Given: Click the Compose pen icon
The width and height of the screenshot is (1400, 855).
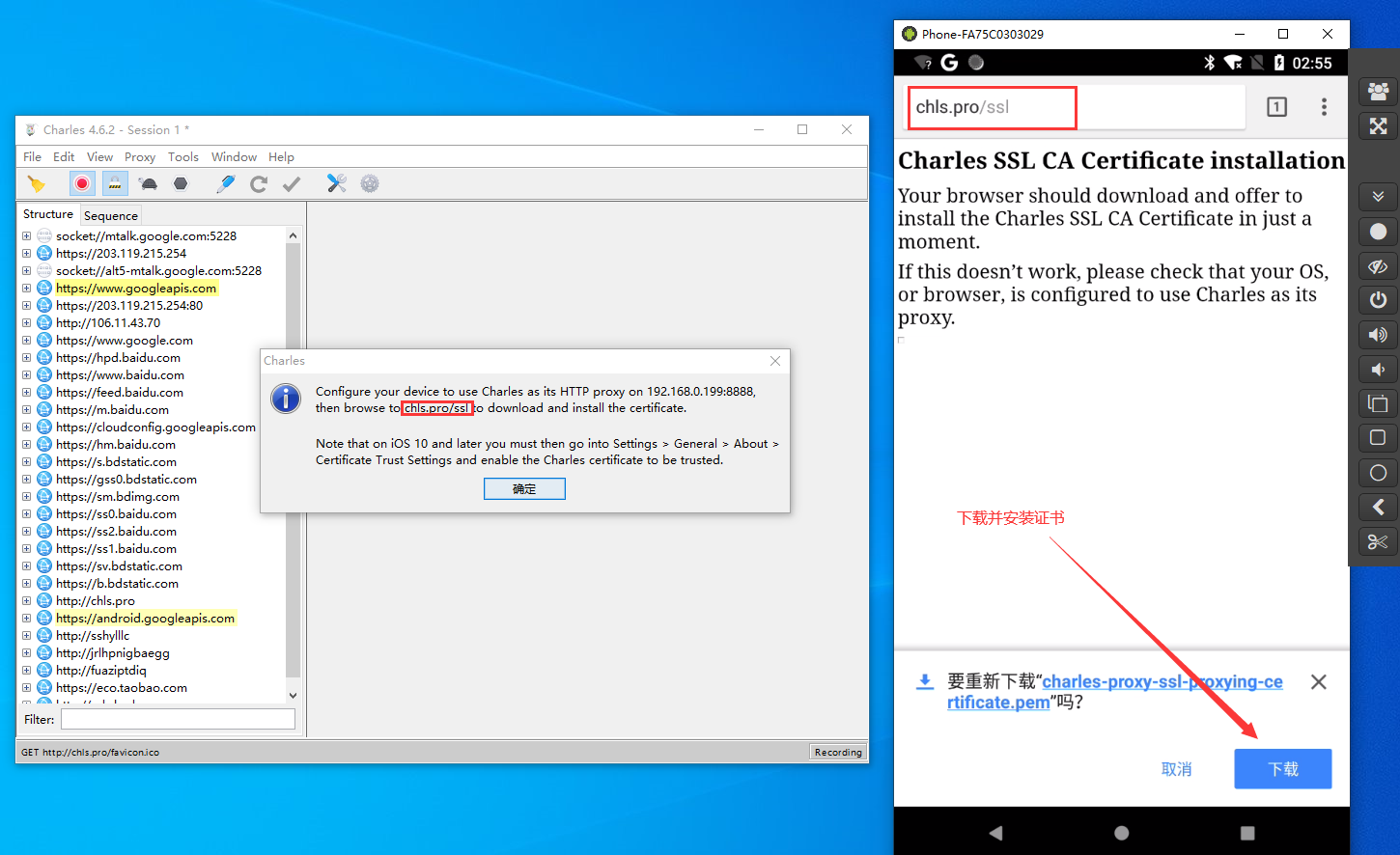Looking at the screenshot, I should (226, 183).
